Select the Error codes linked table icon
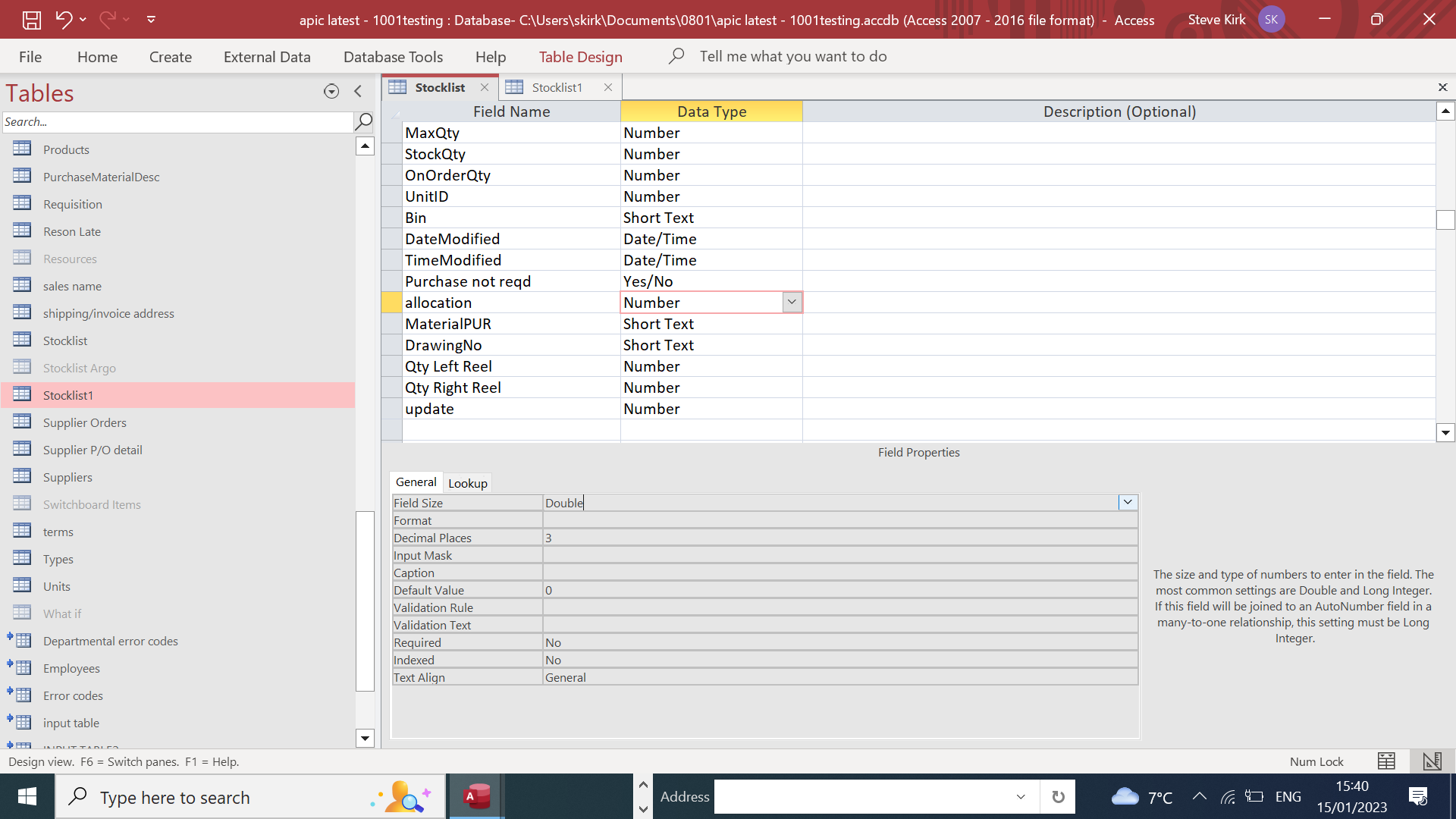 coord(20,695)
